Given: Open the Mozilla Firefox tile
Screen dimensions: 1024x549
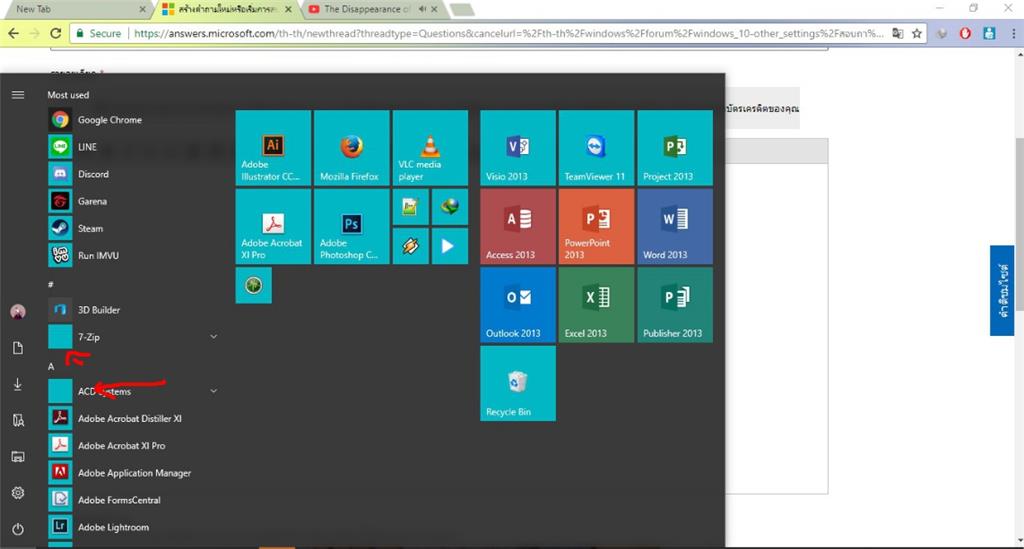Looking at the screenshot, I should (x=351, y=148).
